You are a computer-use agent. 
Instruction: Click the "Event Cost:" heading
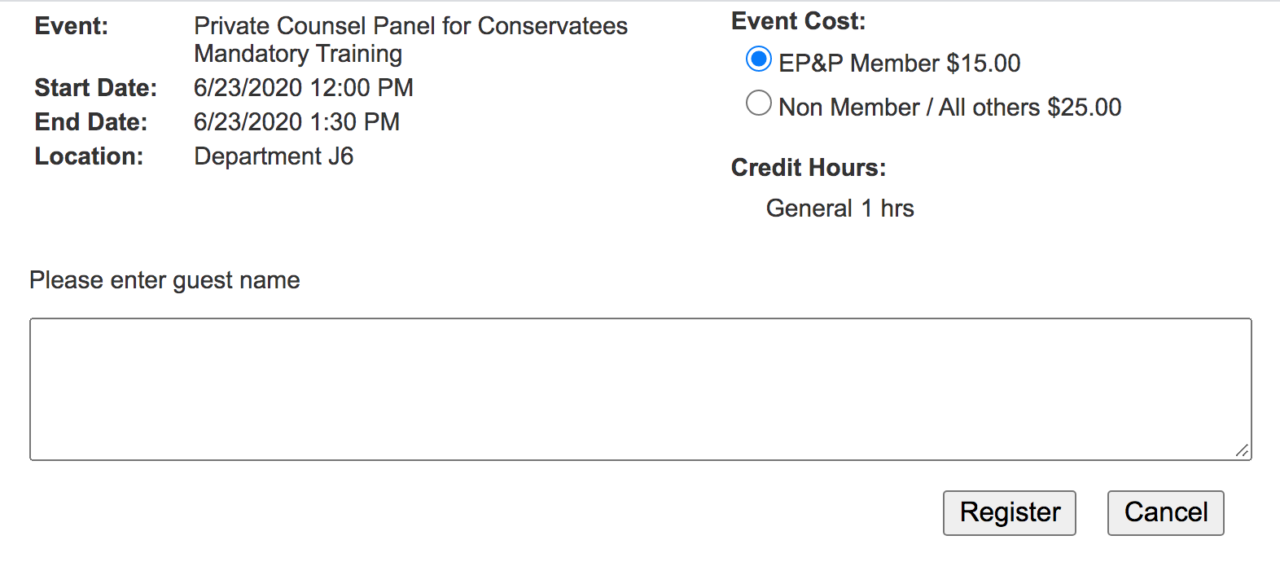[x=798, y=21]
